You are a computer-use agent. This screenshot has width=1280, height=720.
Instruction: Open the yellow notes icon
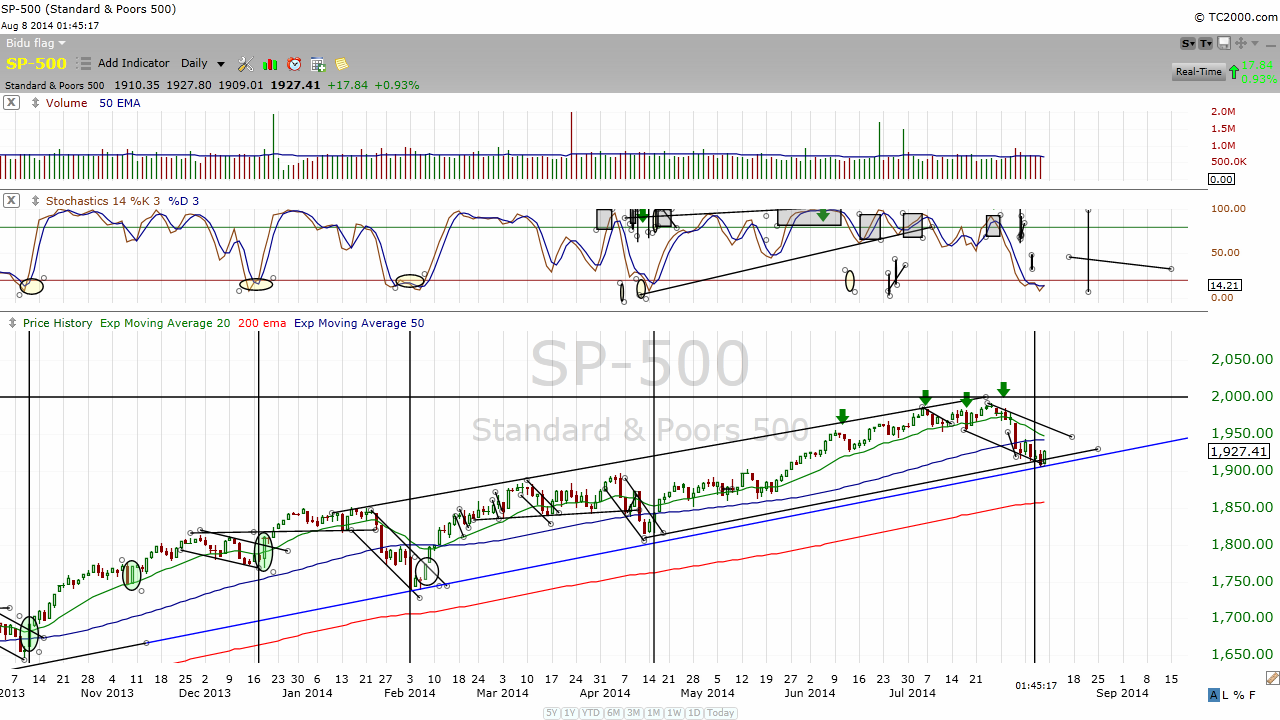coord(342,64)
